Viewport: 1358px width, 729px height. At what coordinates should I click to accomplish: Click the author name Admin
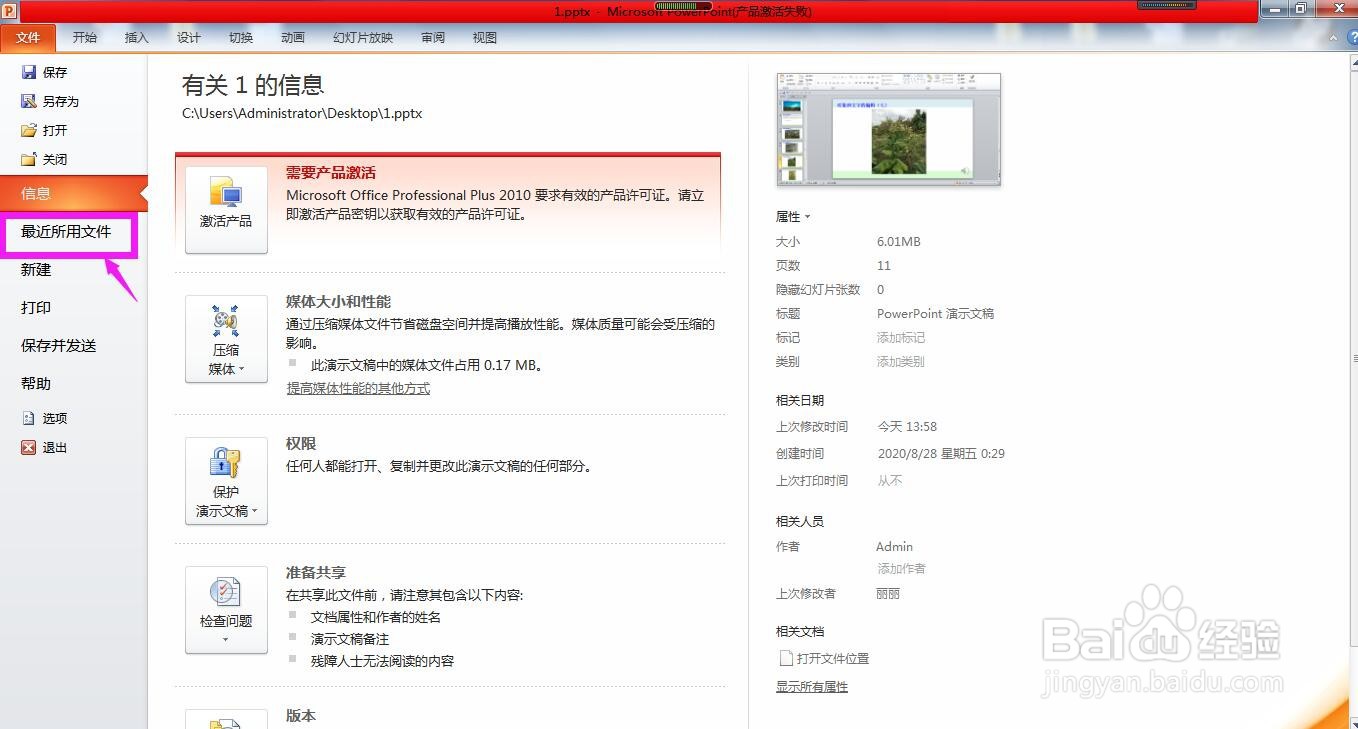pos(895,547)
